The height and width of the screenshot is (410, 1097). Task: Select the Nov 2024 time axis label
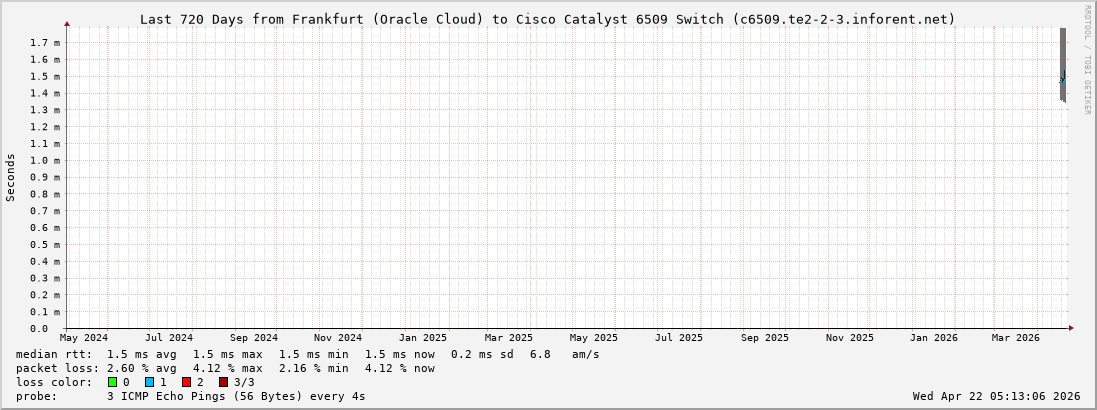click(x=337, y=338)
